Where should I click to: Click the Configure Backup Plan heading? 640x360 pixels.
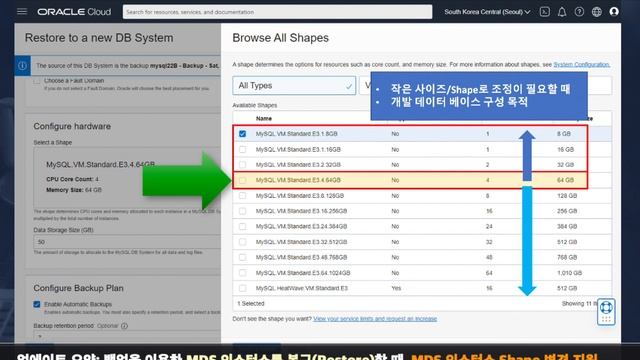click(x=78, y=288)
